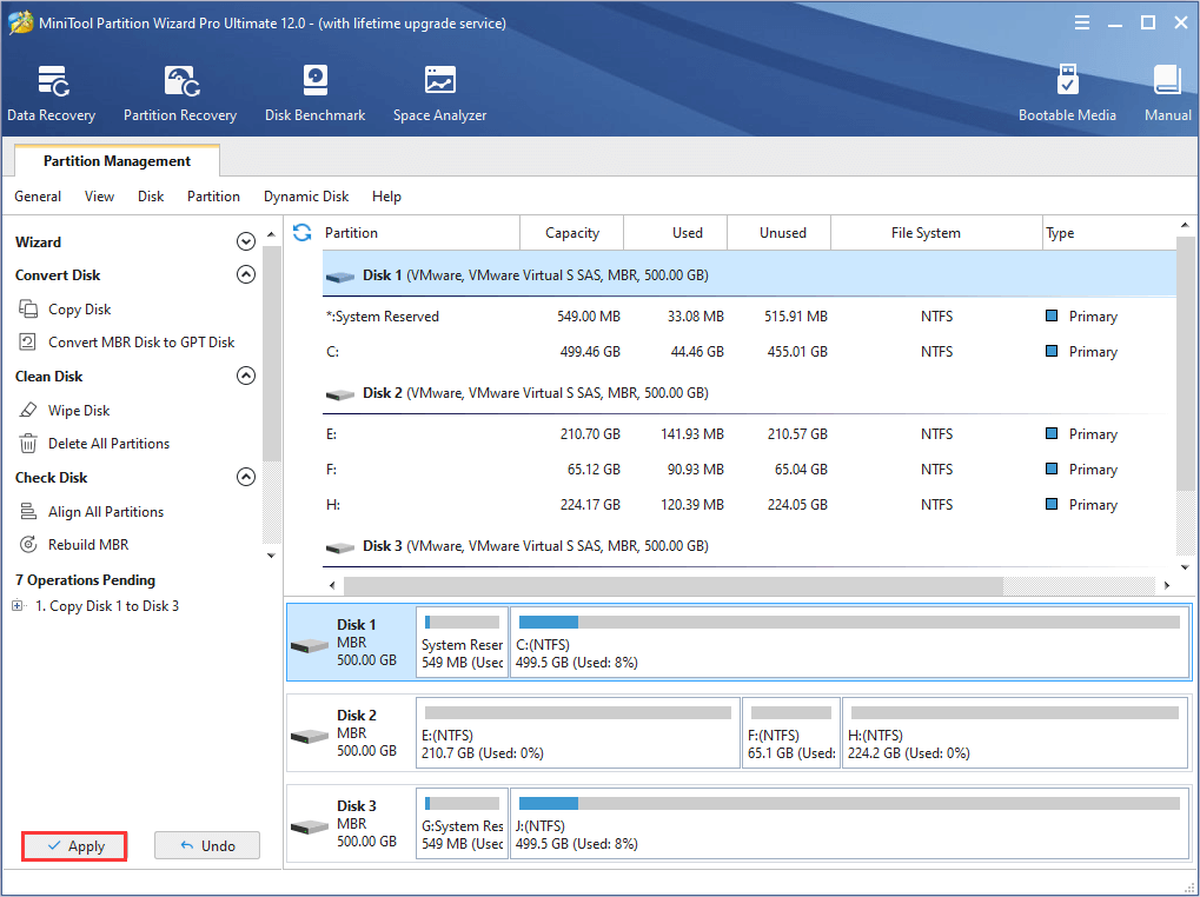1200x897 pixels.
Task: Collapse the Check Disk section
Action: coord(246,477)
